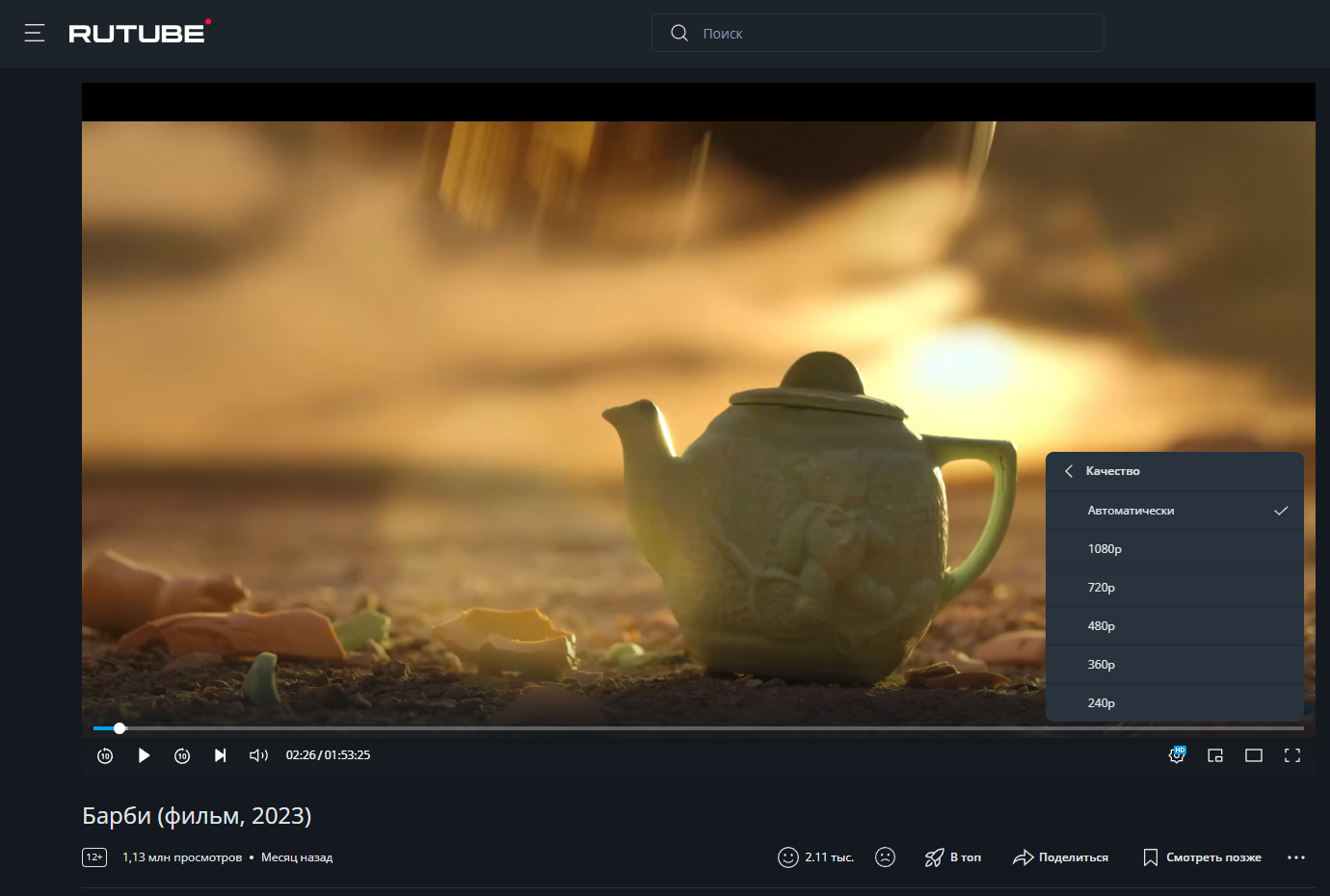Click the title Барби (фильм, 2023)
The image size is (1330, 896).
point(197,816)
